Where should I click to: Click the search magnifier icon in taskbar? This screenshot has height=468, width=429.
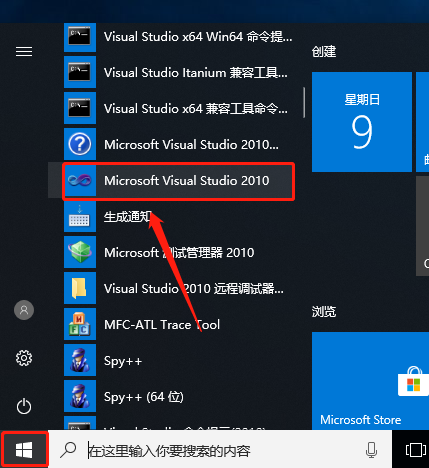coord(68,450)
